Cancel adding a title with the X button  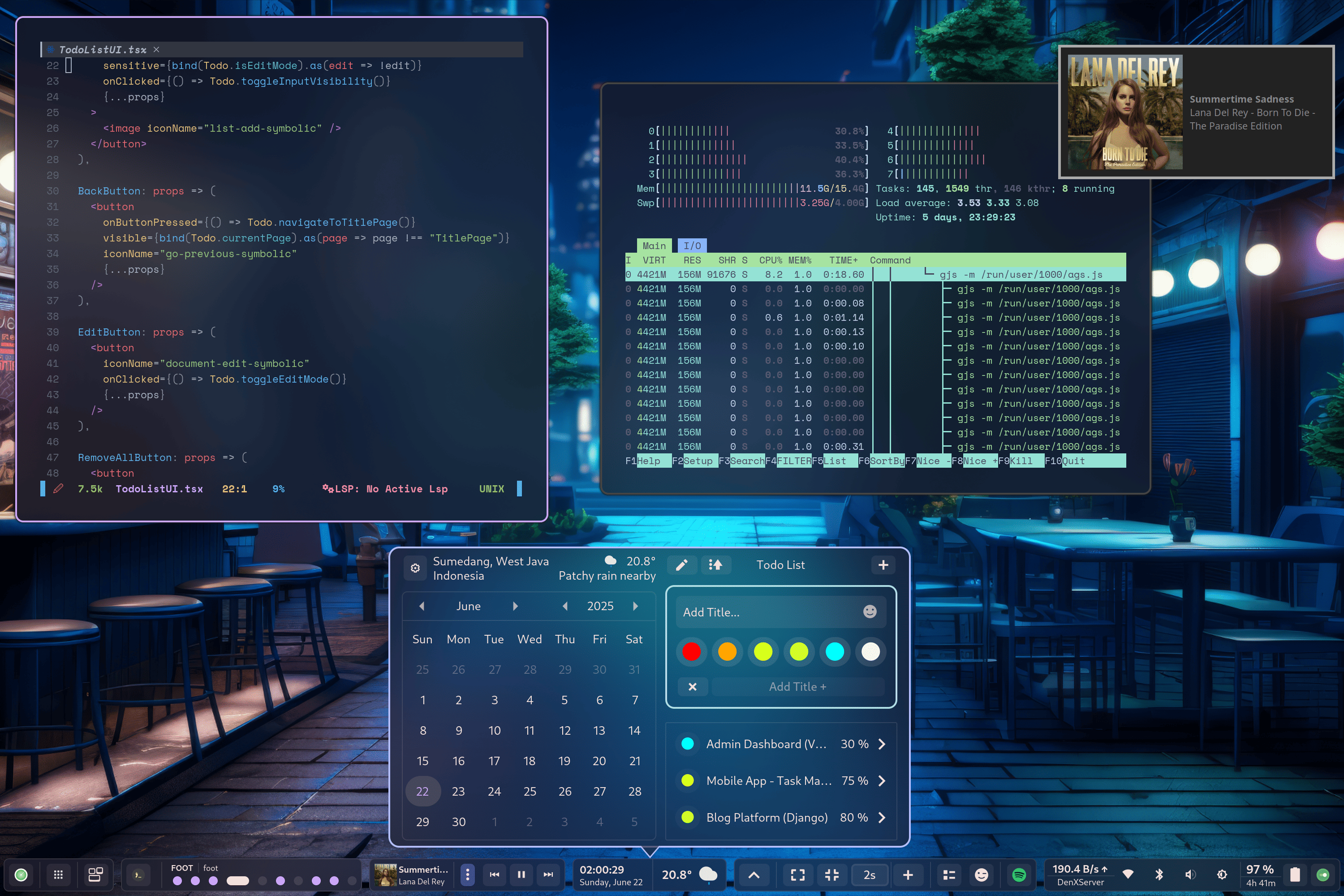tap(693, 687)
